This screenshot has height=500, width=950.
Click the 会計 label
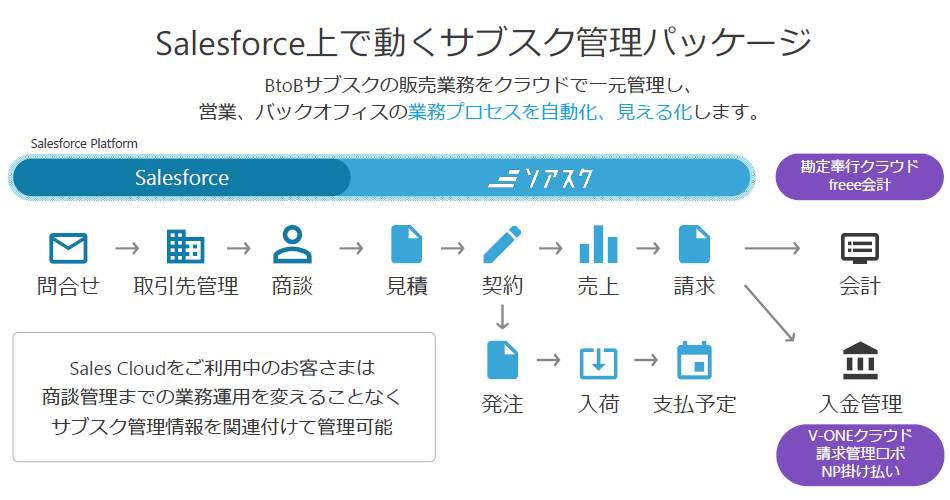point(860,285)
